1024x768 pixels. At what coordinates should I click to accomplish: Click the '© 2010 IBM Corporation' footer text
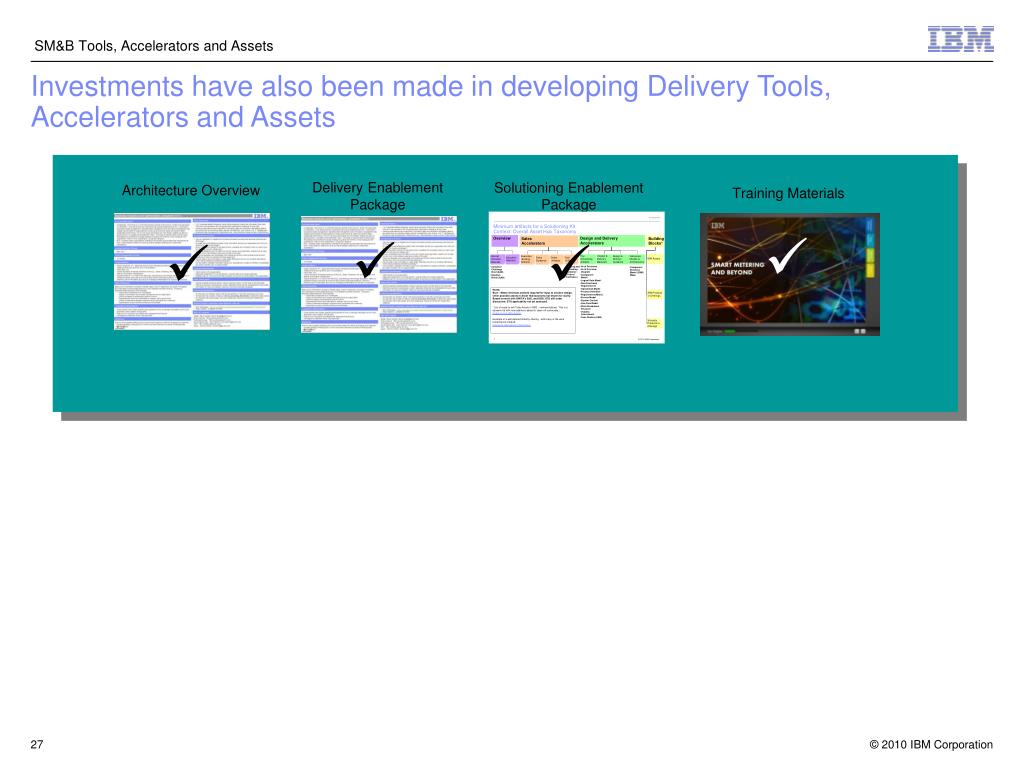pyautogui.click(x=931, y=744)
